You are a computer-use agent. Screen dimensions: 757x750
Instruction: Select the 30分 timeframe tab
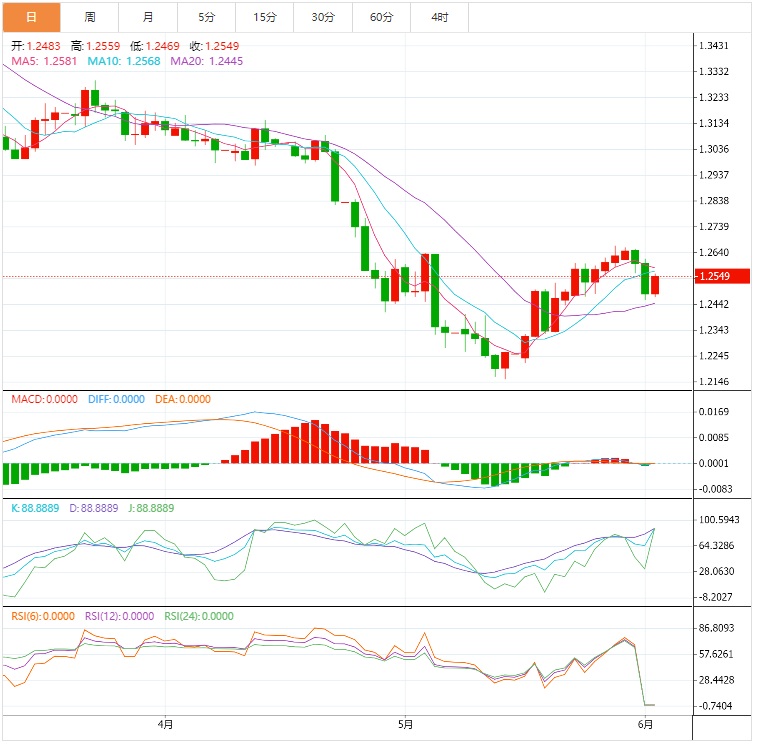(x=323, y=17)
